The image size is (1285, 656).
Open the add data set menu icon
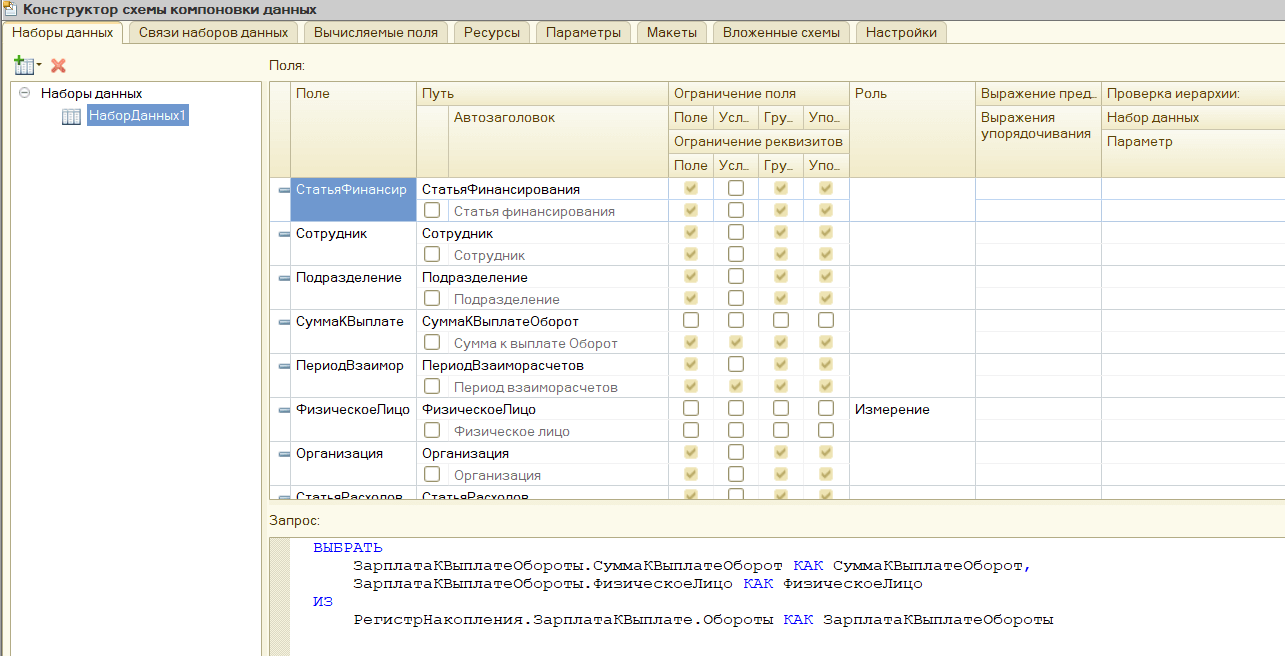tap(26, 65)
